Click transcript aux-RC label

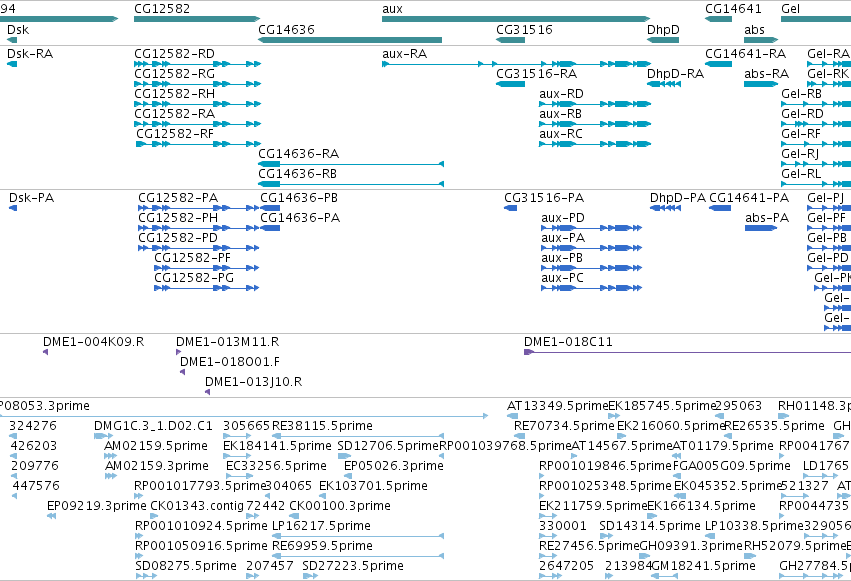[x=561, y=134]
